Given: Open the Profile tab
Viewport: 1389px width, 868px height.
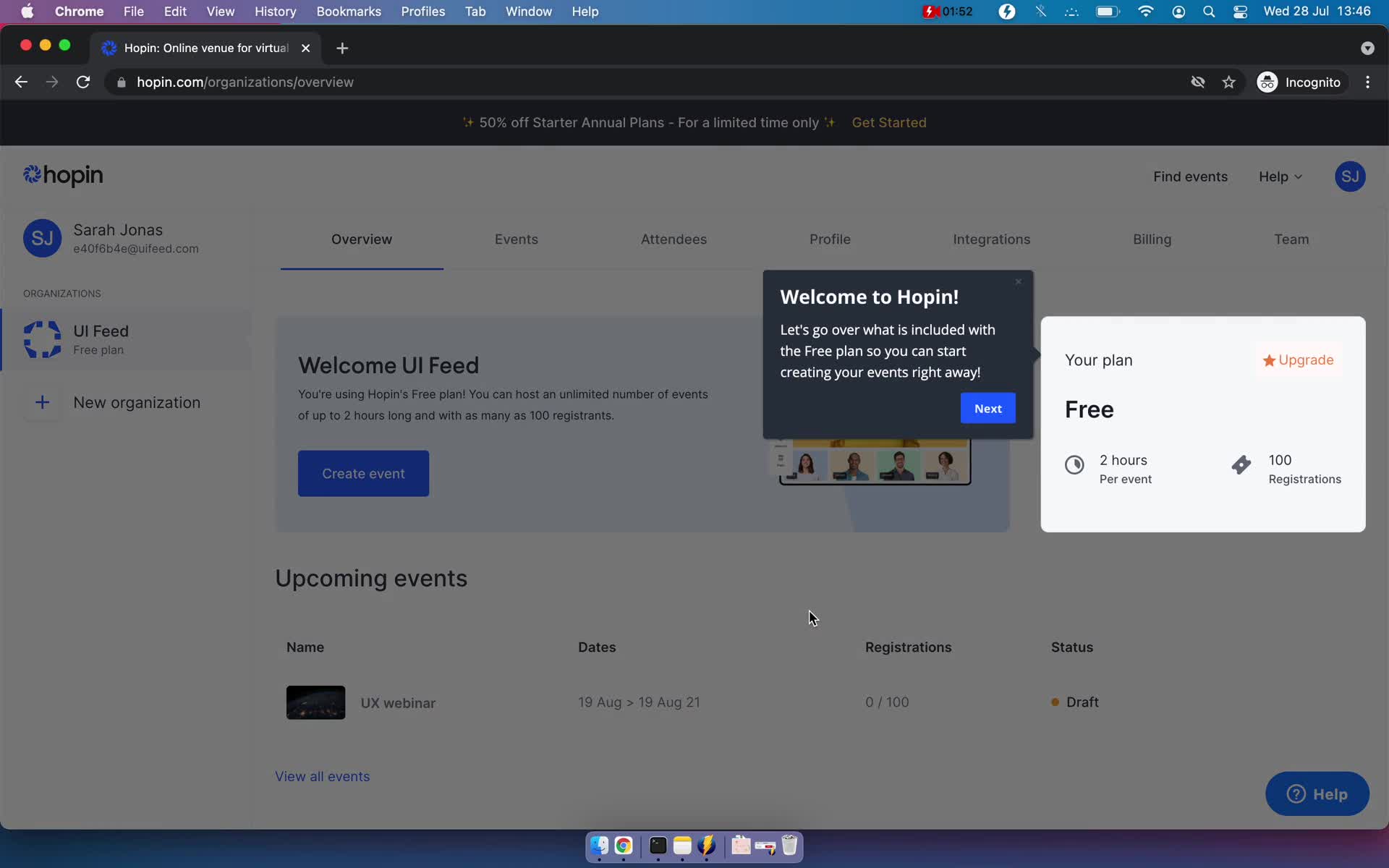Looking at the screenshot, I should click(x=830, y=239).
